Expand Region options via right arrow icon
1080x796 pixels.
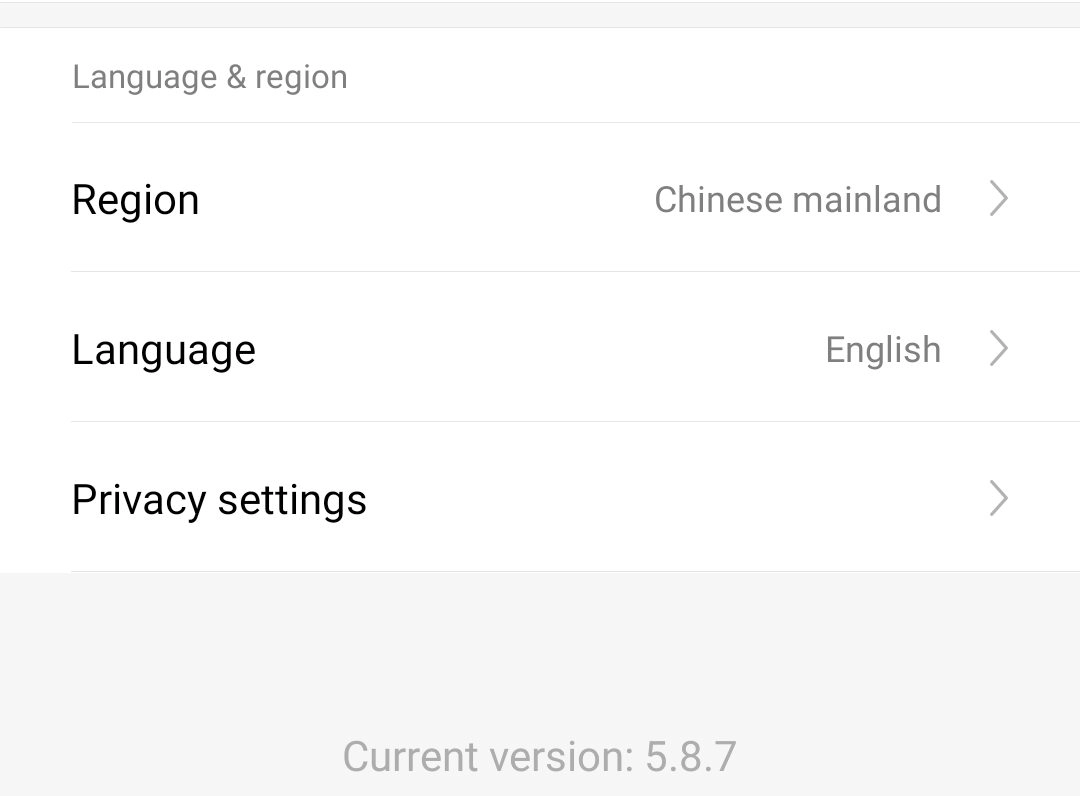point(998,199)
